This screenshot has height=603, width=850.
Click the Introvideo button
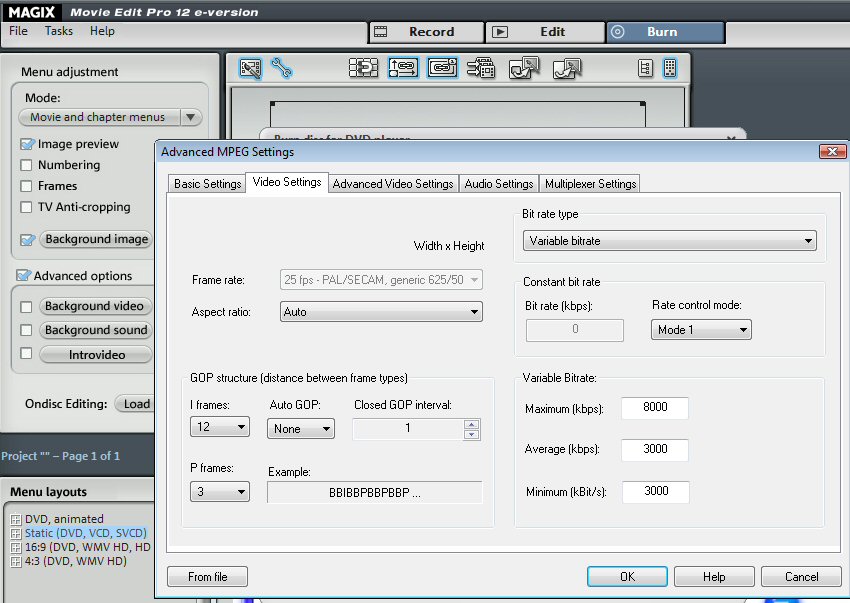(x=96, y=355)
